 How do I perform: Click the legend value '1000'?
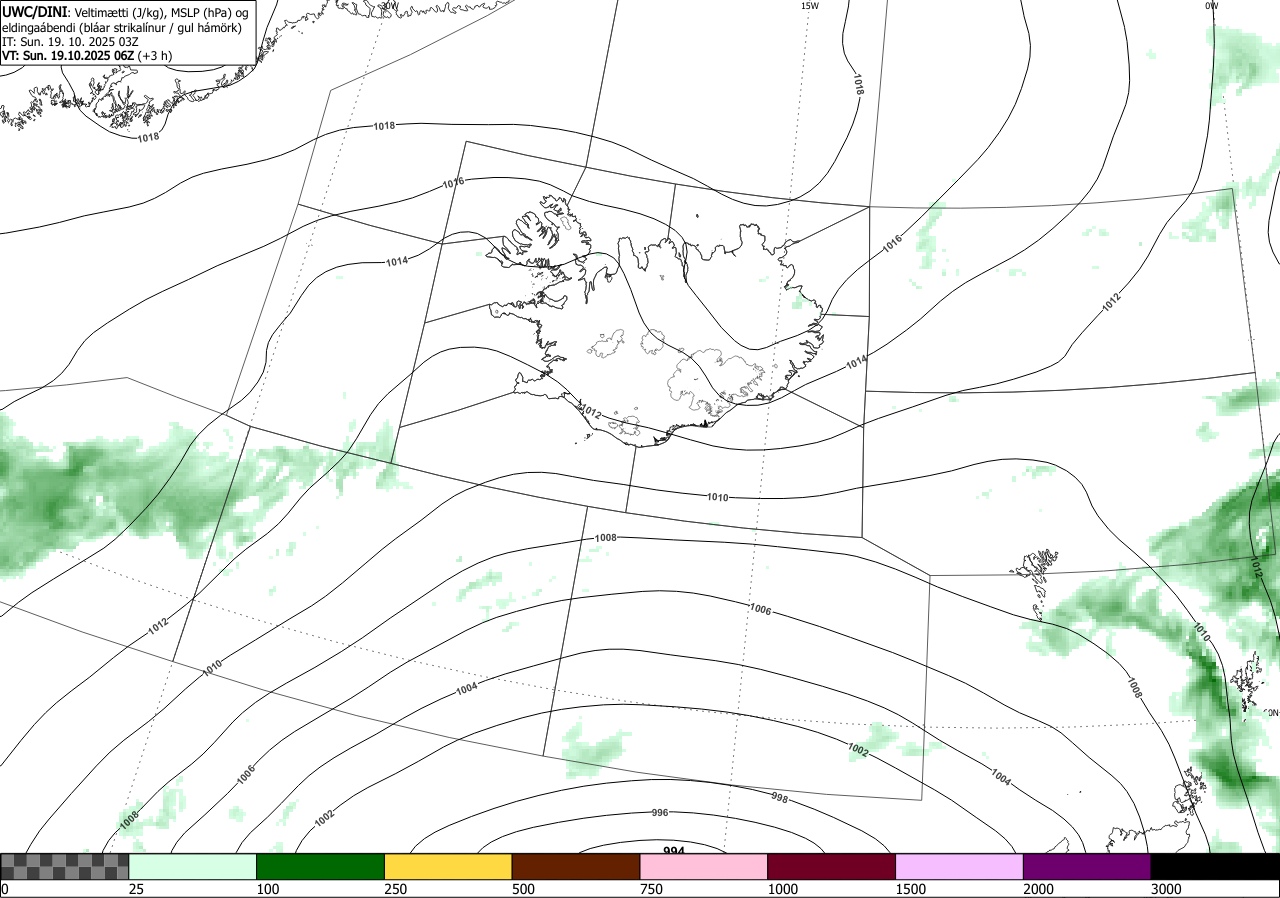(x=784, y=889)
